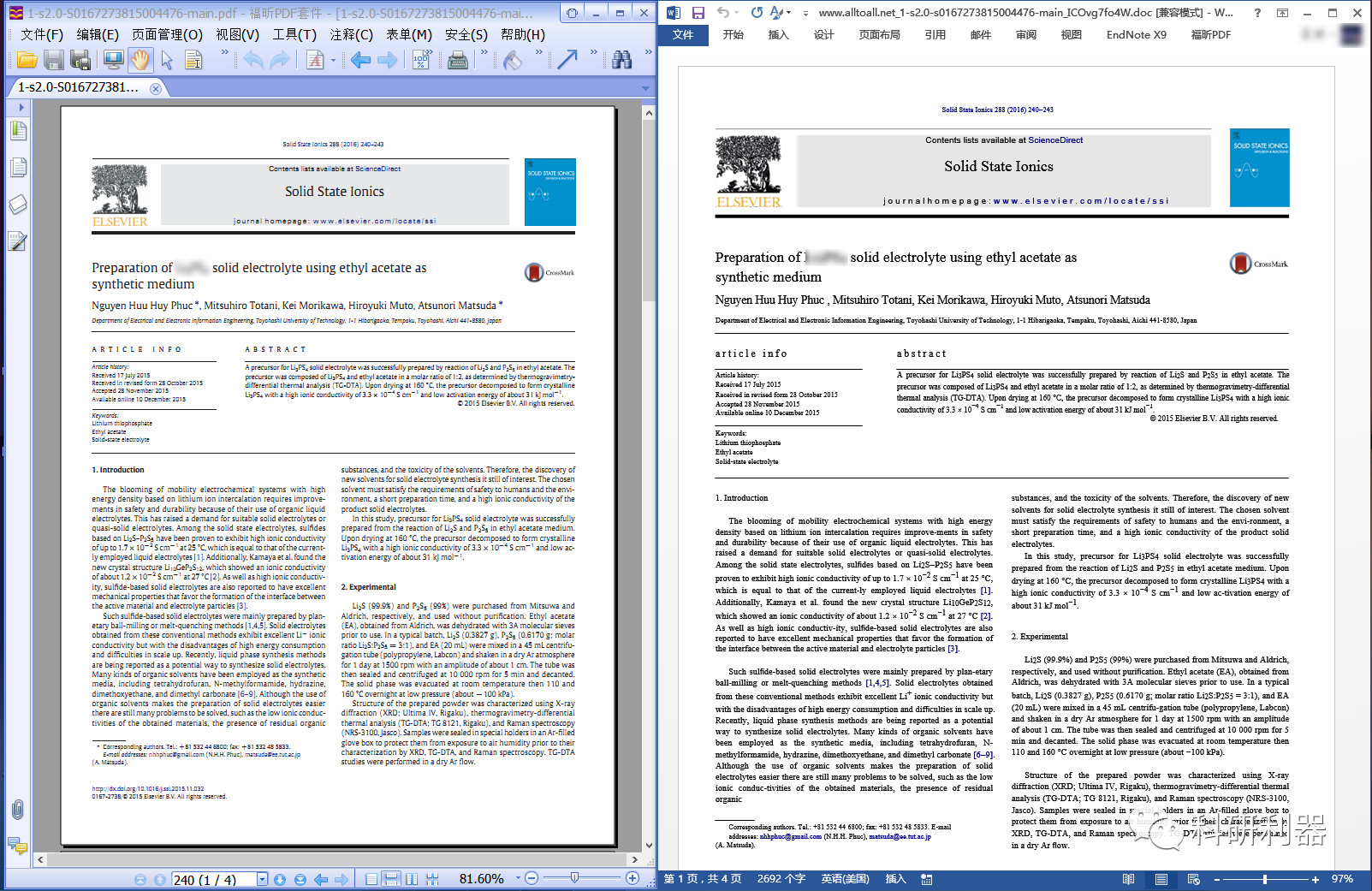Open the document tab list dropdown
The width and height of the screenshot is (1372, 891).
click(x=644, y=88)
